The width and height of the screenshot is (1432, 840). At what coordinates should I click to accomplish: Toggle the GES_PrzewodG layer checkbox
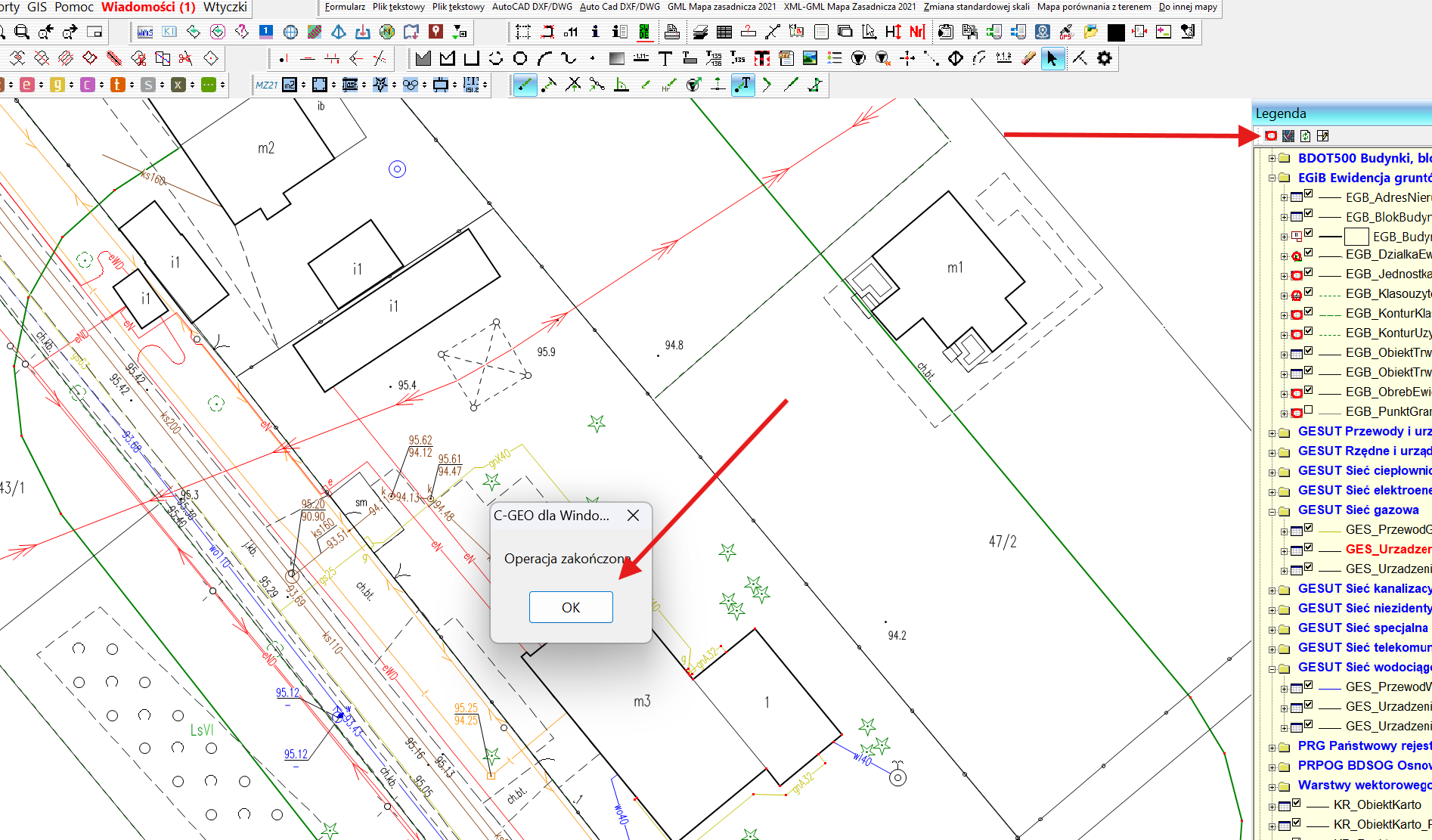[1308, 528]
